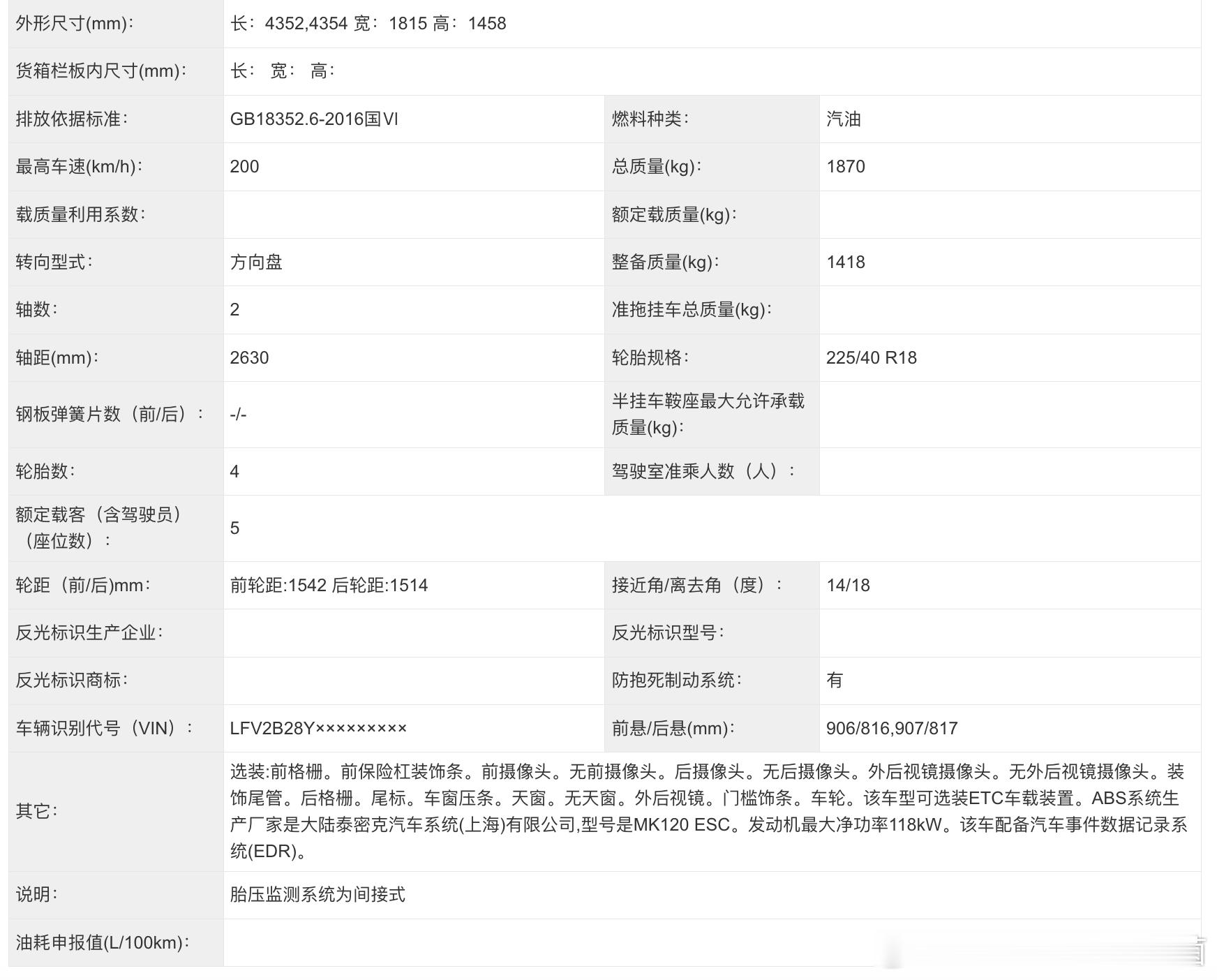Select top speed value 200
1217x980 pixels.
tap(244, 167)
